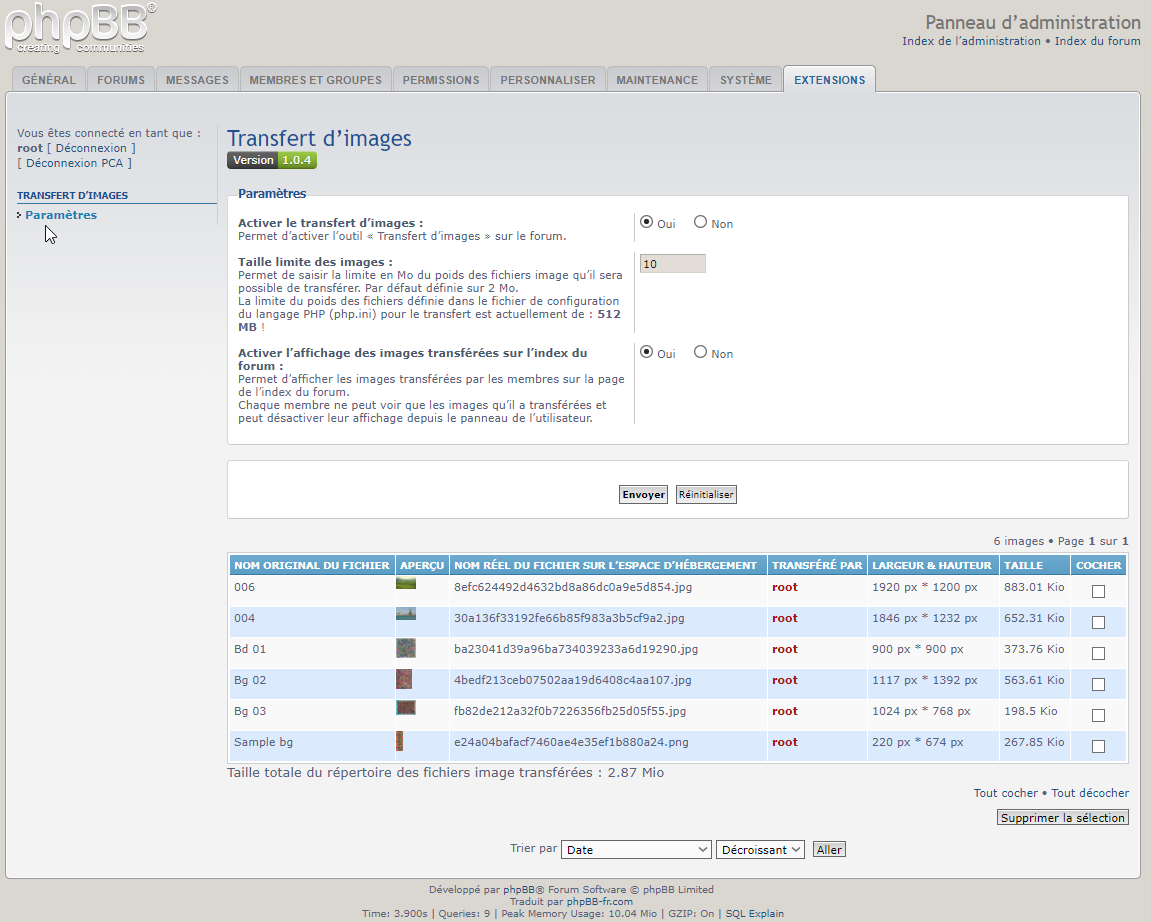Open thumbnail preview of Bg 03
Image resolution: width=1151 pixels, height=922 pixels.
pyautogui.click(x=406, y=708)
